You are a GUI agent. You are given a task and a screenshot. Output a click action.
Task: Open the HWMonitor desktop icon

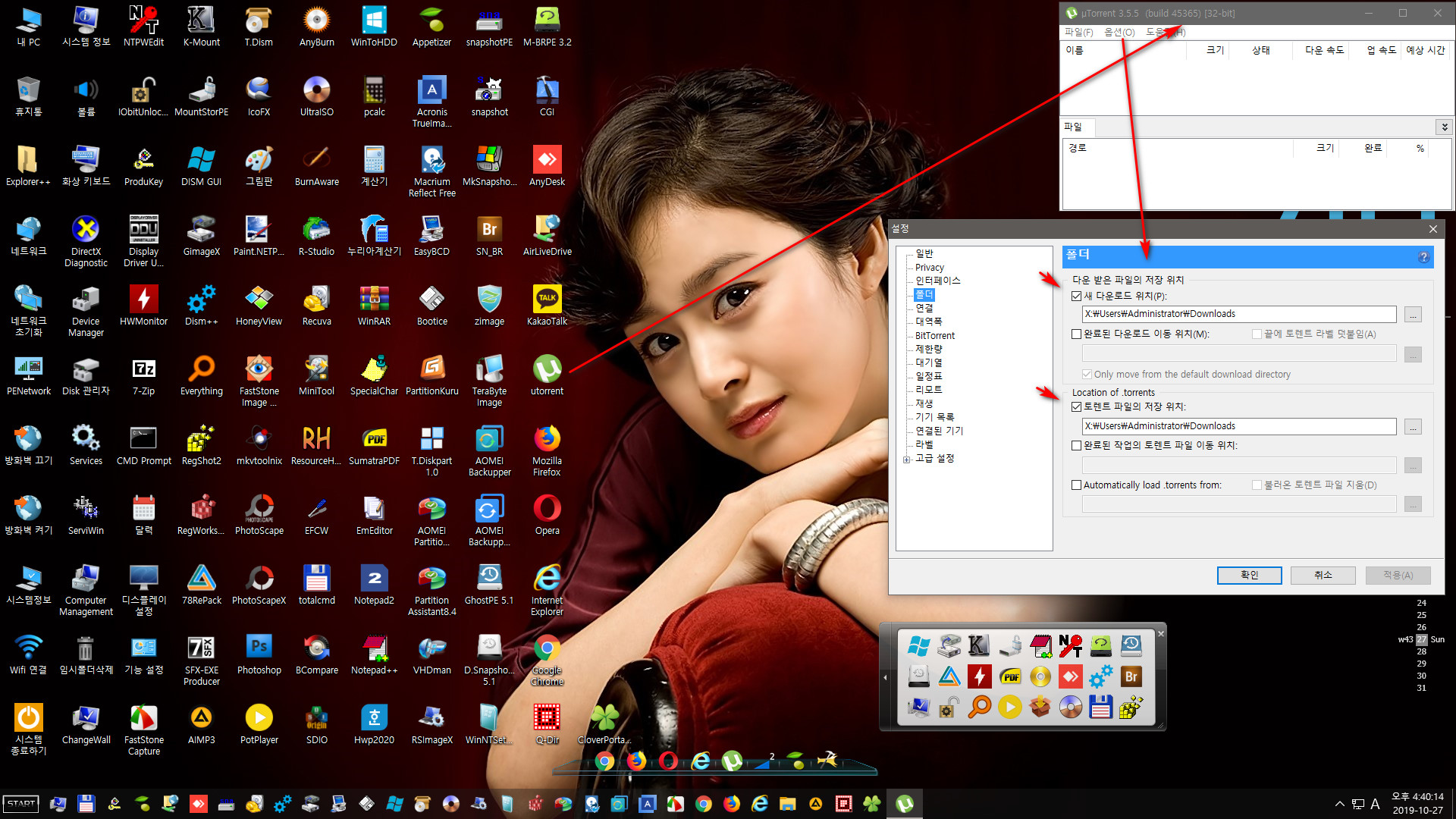[143, 306]
